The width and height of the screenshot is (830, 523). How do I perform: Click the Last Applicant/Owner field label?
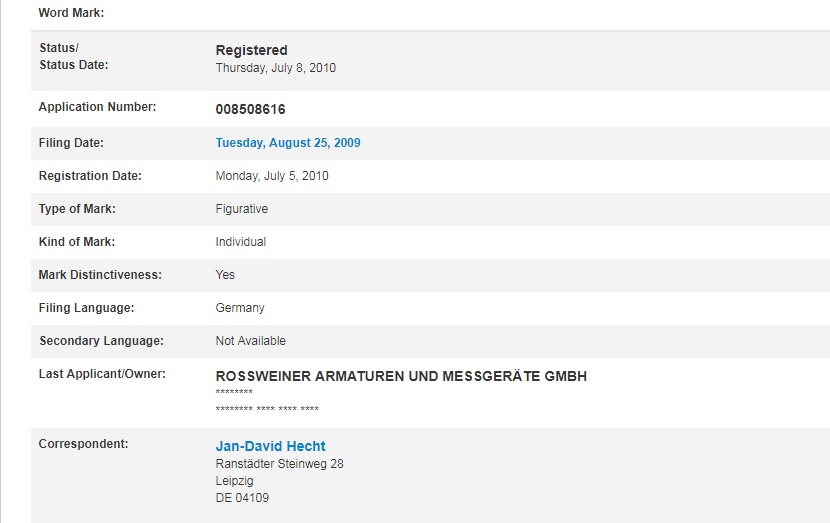tap(101, 374)
